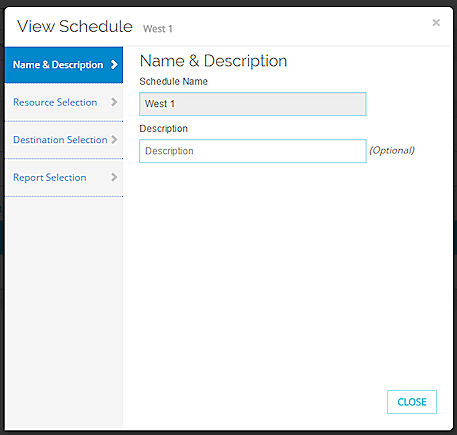Viewport: 457px width, 435px height.
Task: Click the 'Name & Description' section heading
Action: (x=213, y=61)
